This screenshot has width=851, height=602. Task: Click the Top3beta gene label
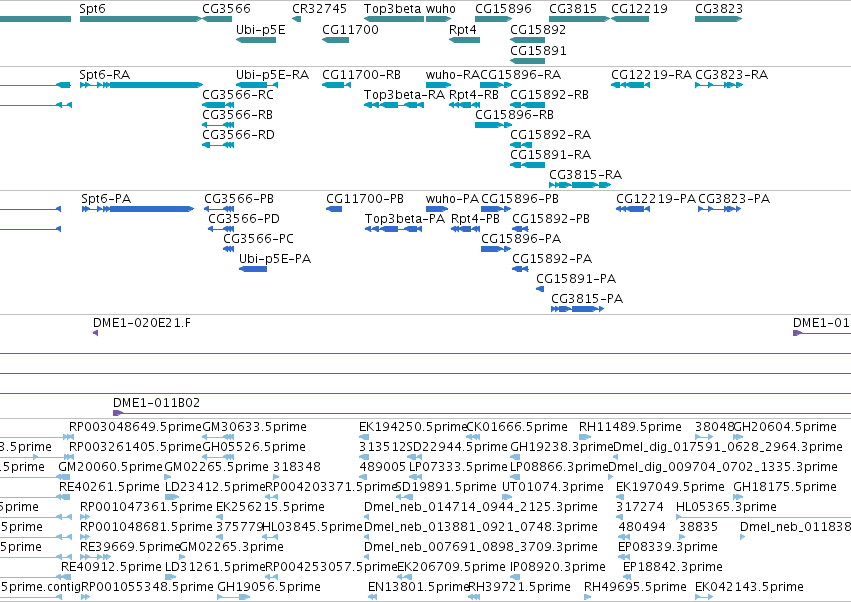point(392,9)
